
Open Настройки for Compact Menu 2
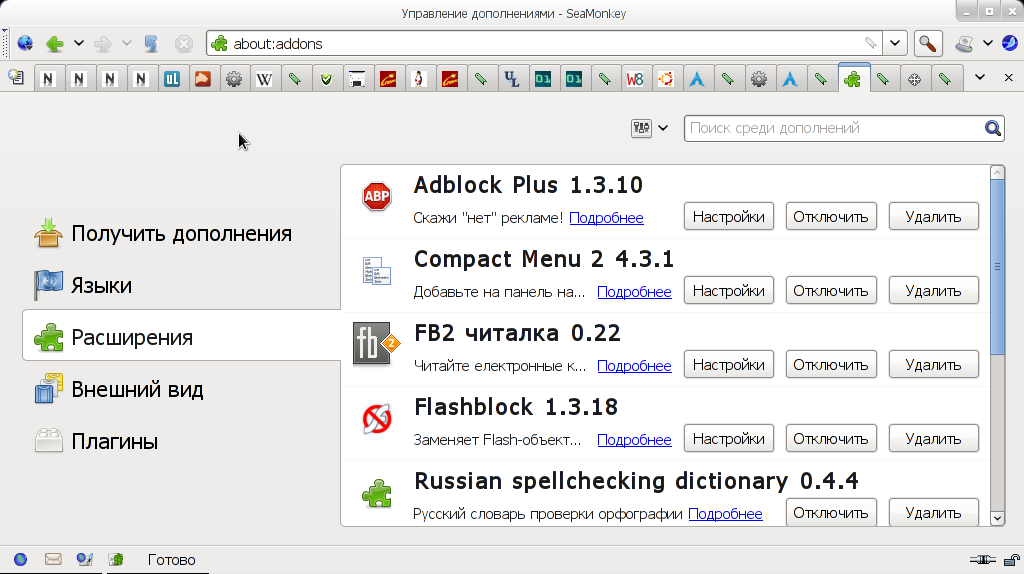pos(729,291)
